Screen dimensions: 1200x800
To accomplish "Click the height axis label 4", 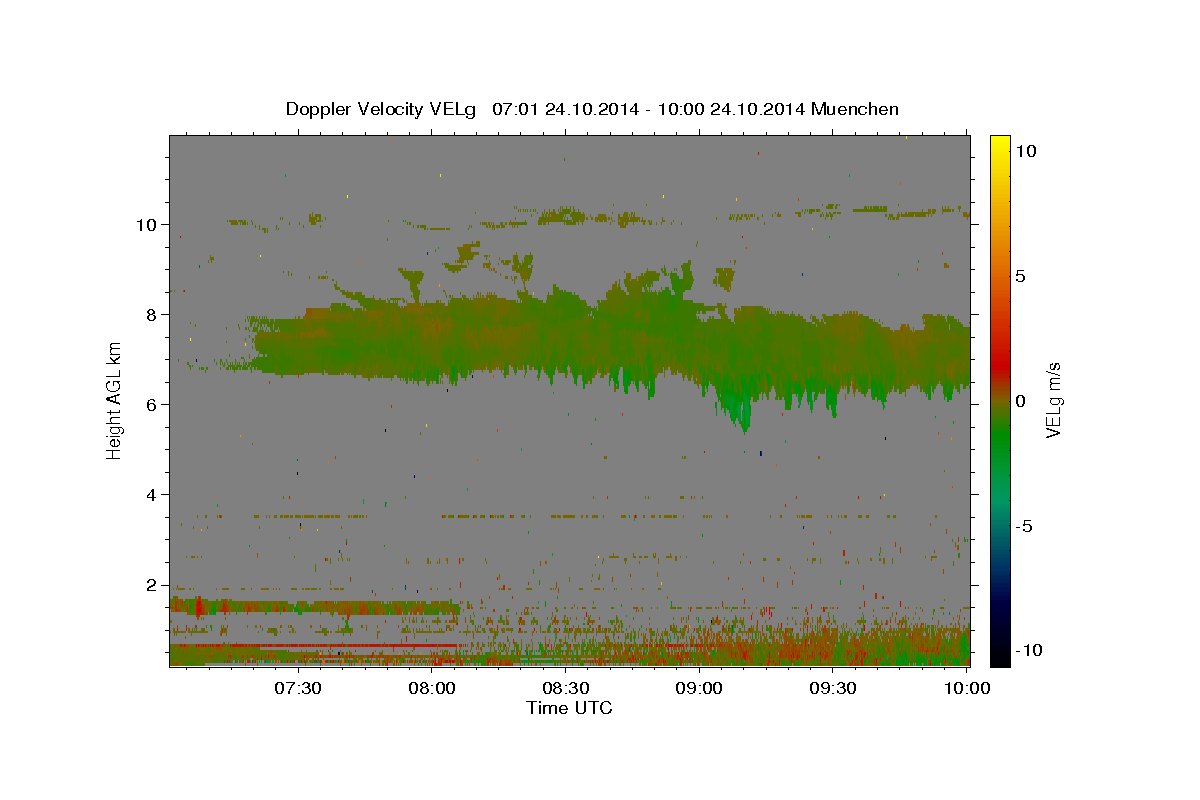I will click(149, 494).
